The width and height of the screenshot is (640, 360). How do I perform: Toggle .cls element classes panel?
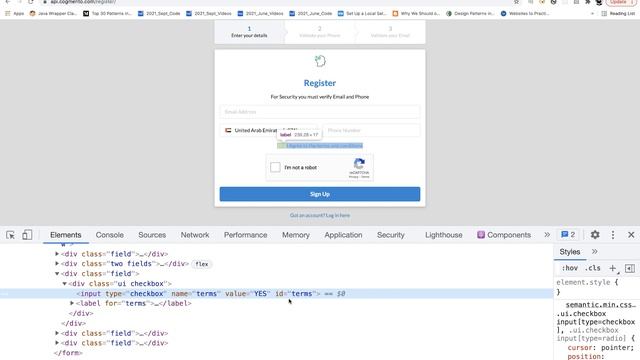[592, 268]
